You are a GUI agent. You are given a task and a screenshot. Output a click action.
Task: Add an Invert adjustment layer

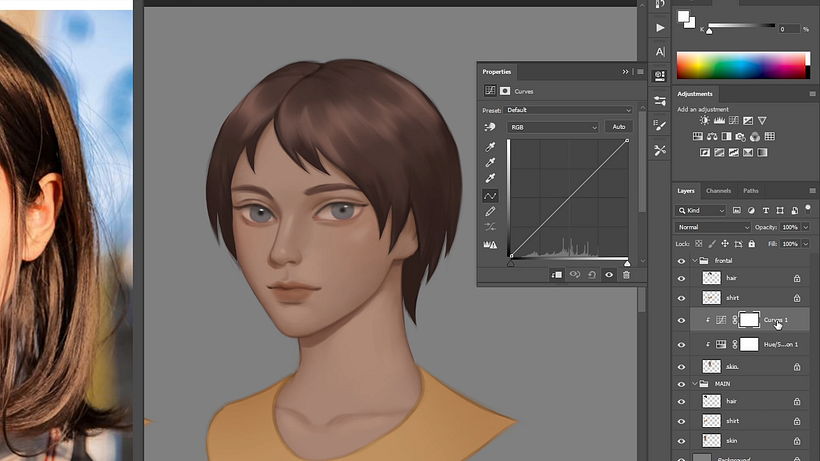[x=705, y=153]
